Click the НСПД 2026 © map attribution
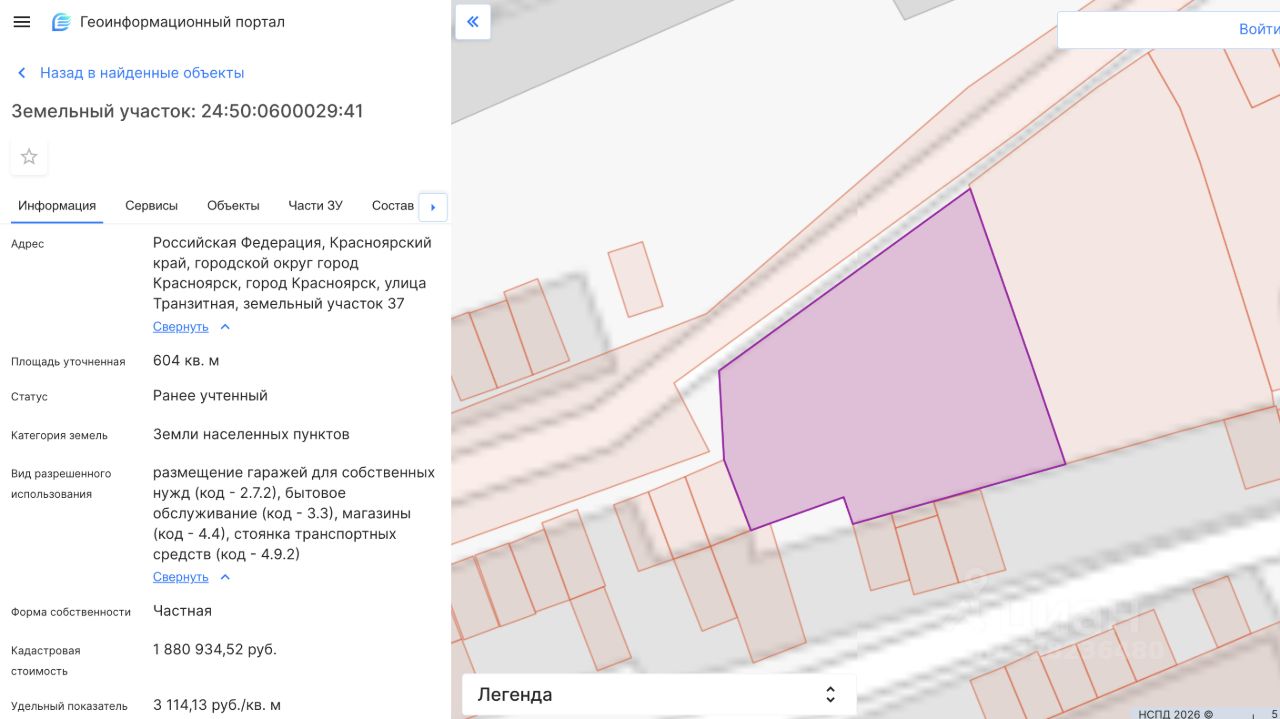The image size is (1280, 719). 1175,714
